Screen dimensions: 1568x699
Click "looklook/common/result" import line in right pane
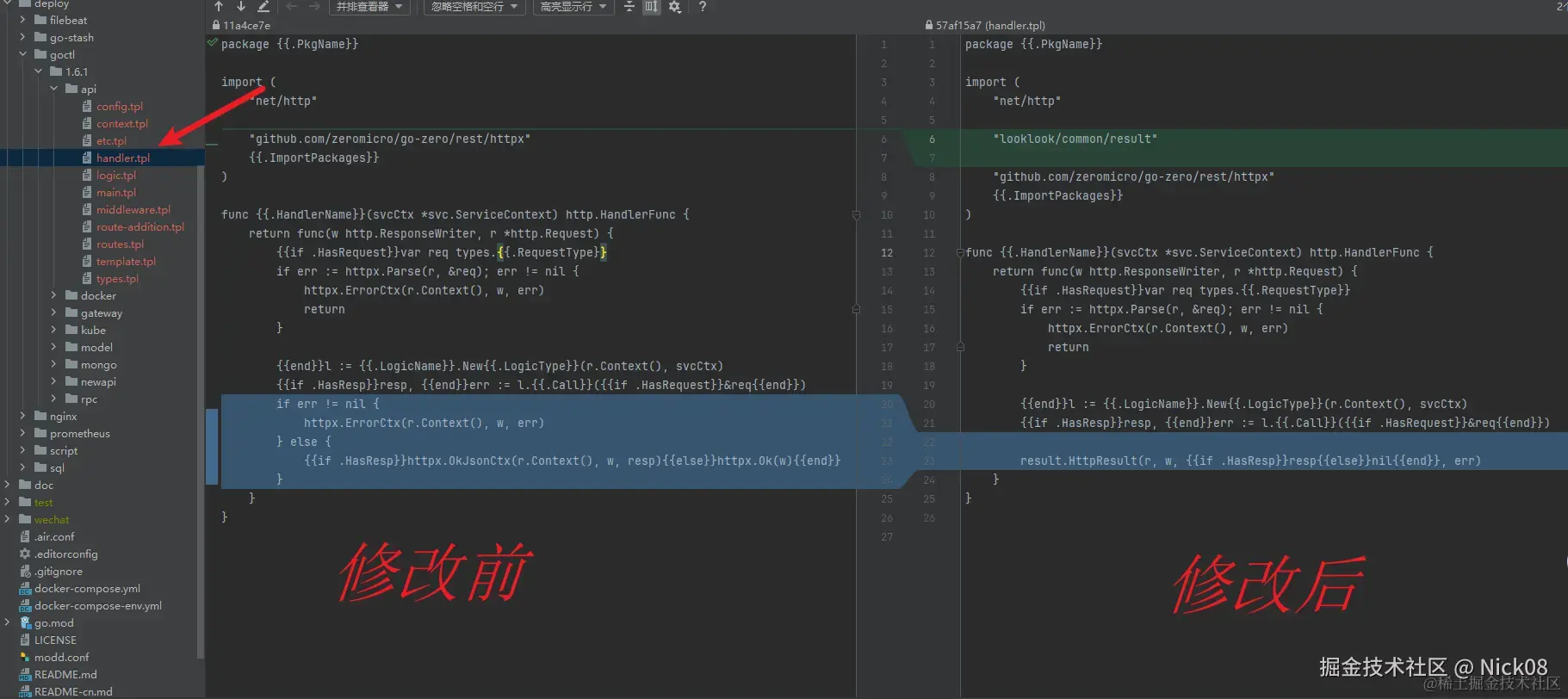[1075, 139]
